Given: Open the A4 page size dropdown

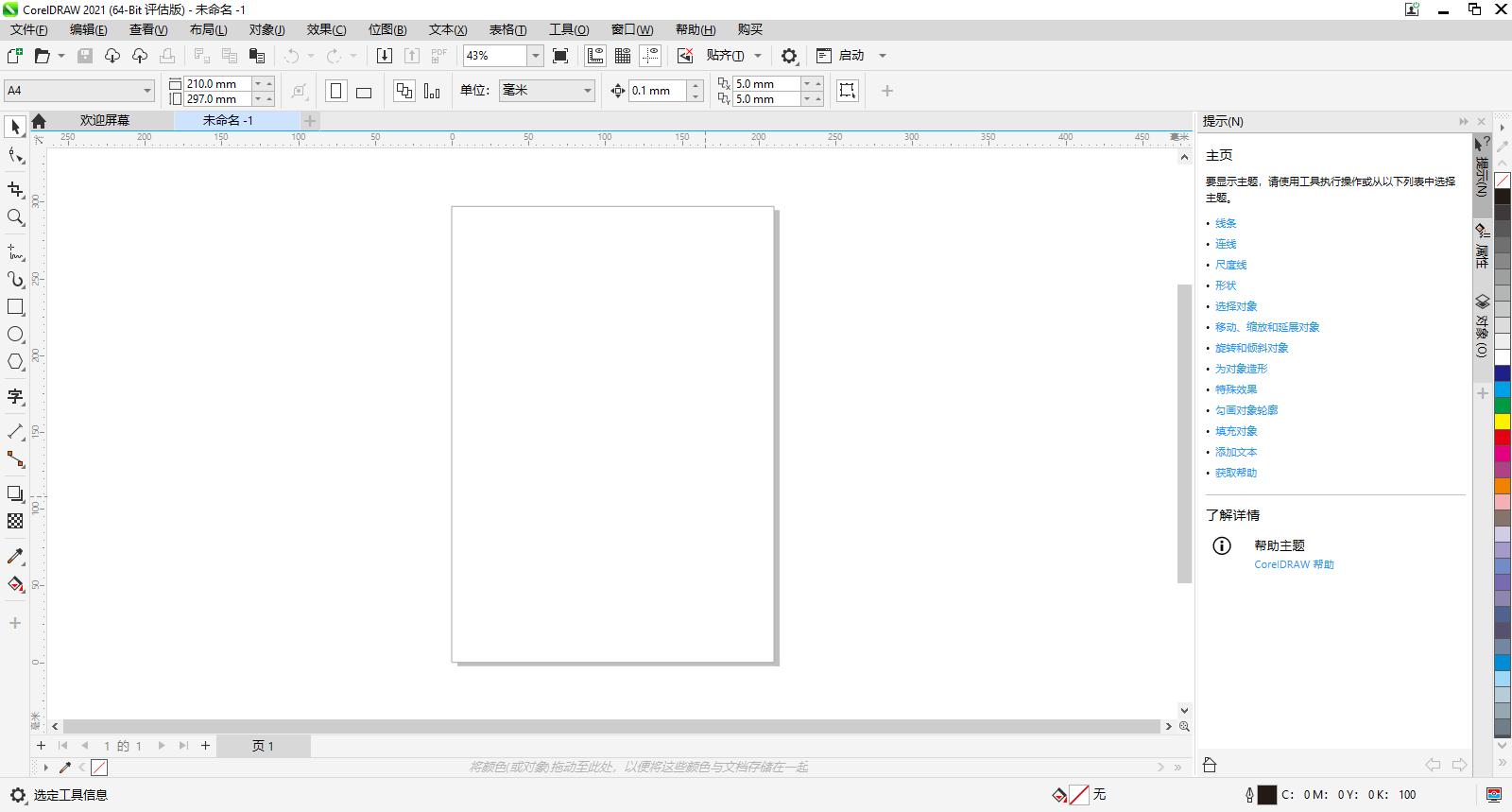Looking at the screenshot, I should click(x=147, y=91).
